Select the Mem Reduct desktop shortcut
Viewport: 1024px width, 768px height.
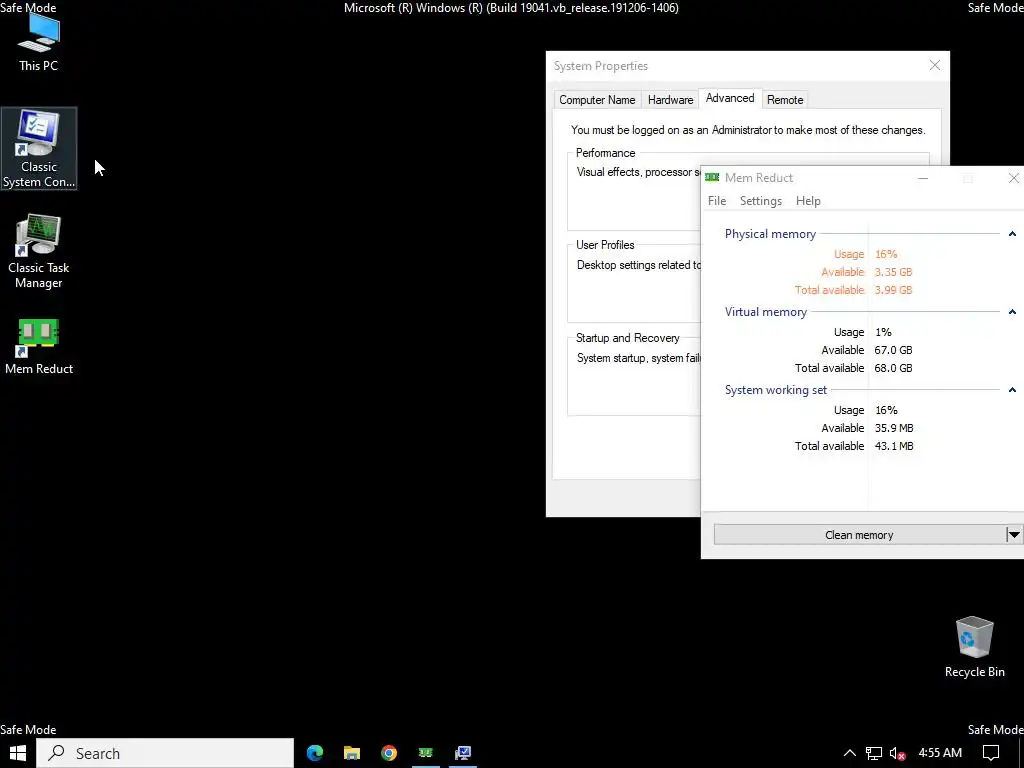(x=39, y=346)
